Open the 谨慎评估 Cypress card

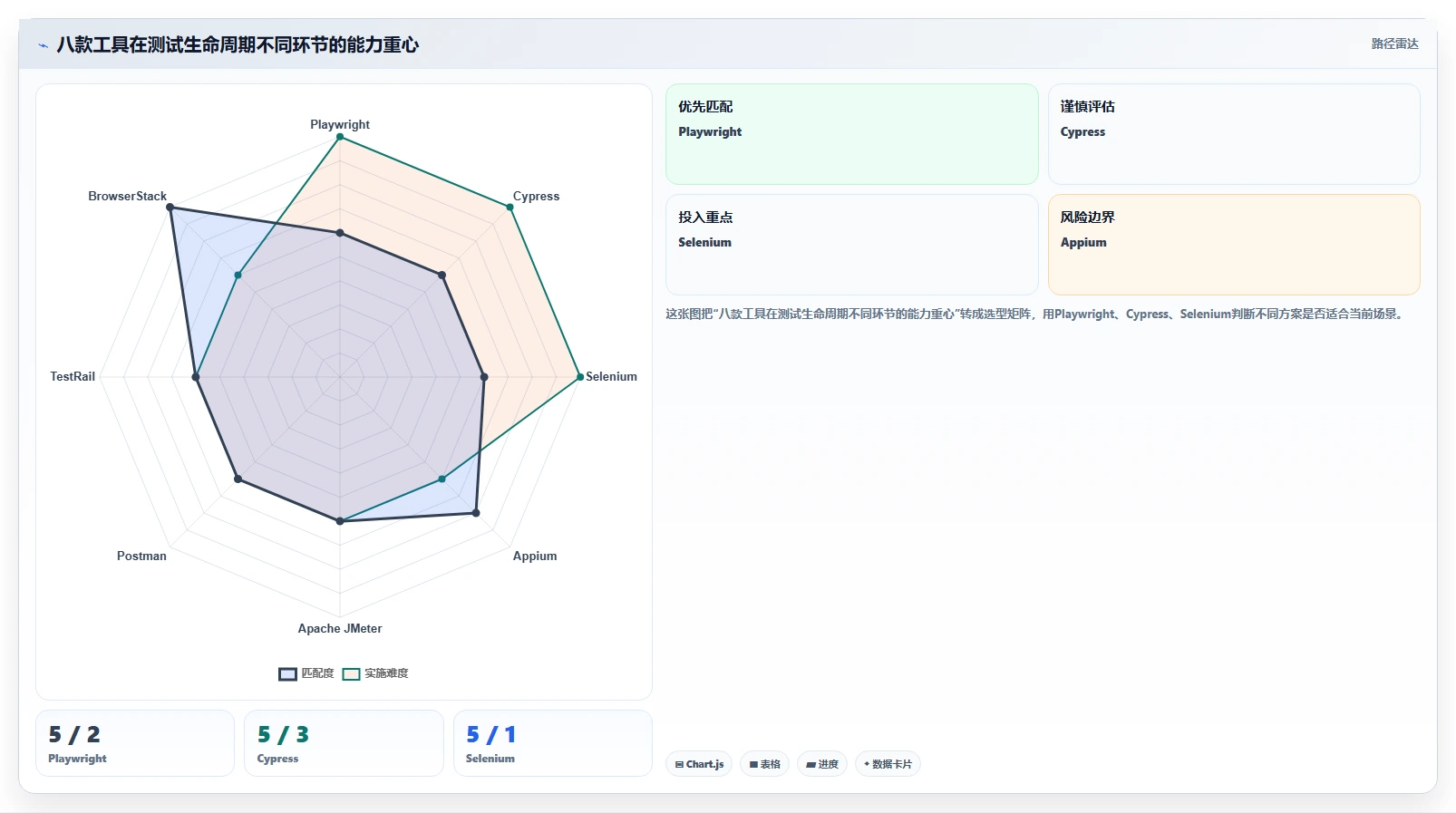tap(1234, 134)
